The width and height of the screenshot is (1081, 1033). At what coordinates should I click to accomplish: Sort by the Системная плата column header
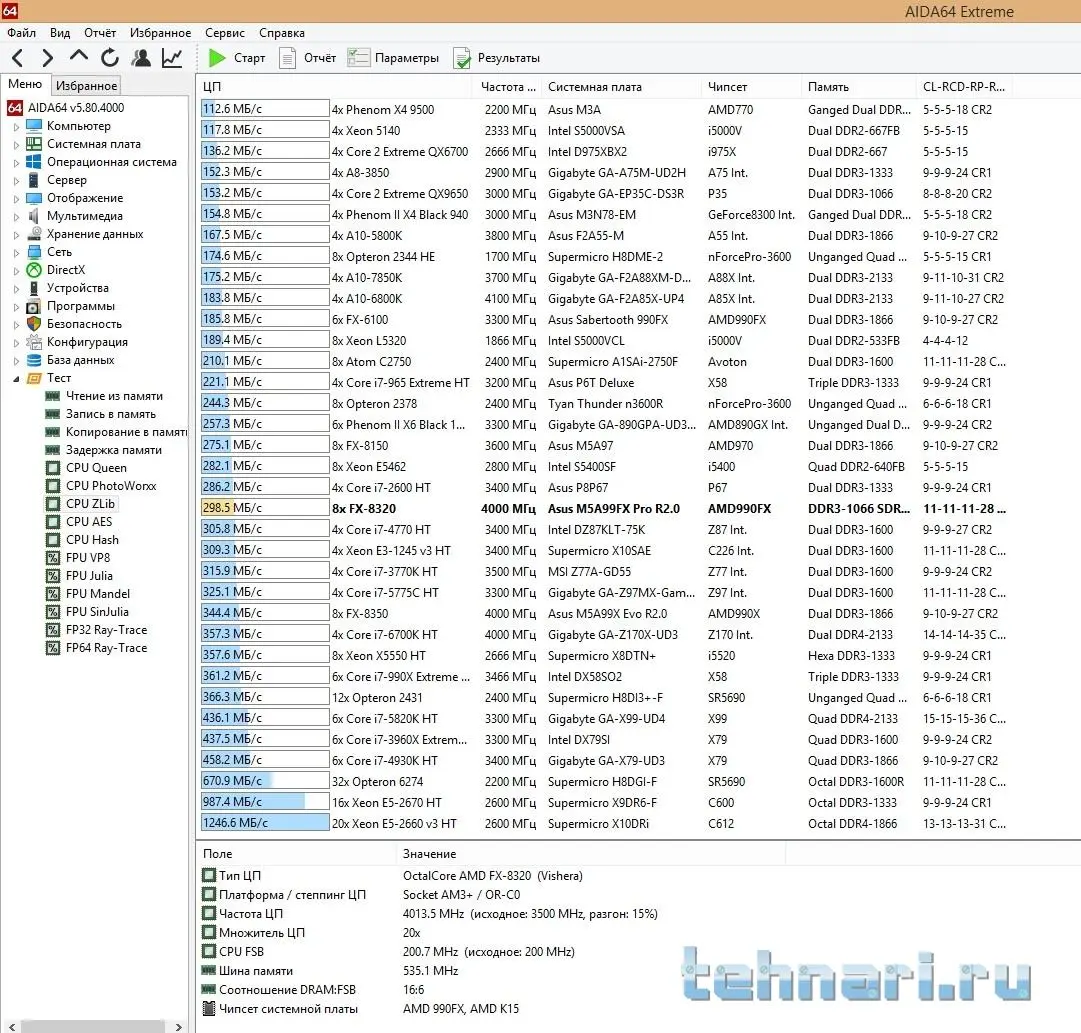(620, 87)
